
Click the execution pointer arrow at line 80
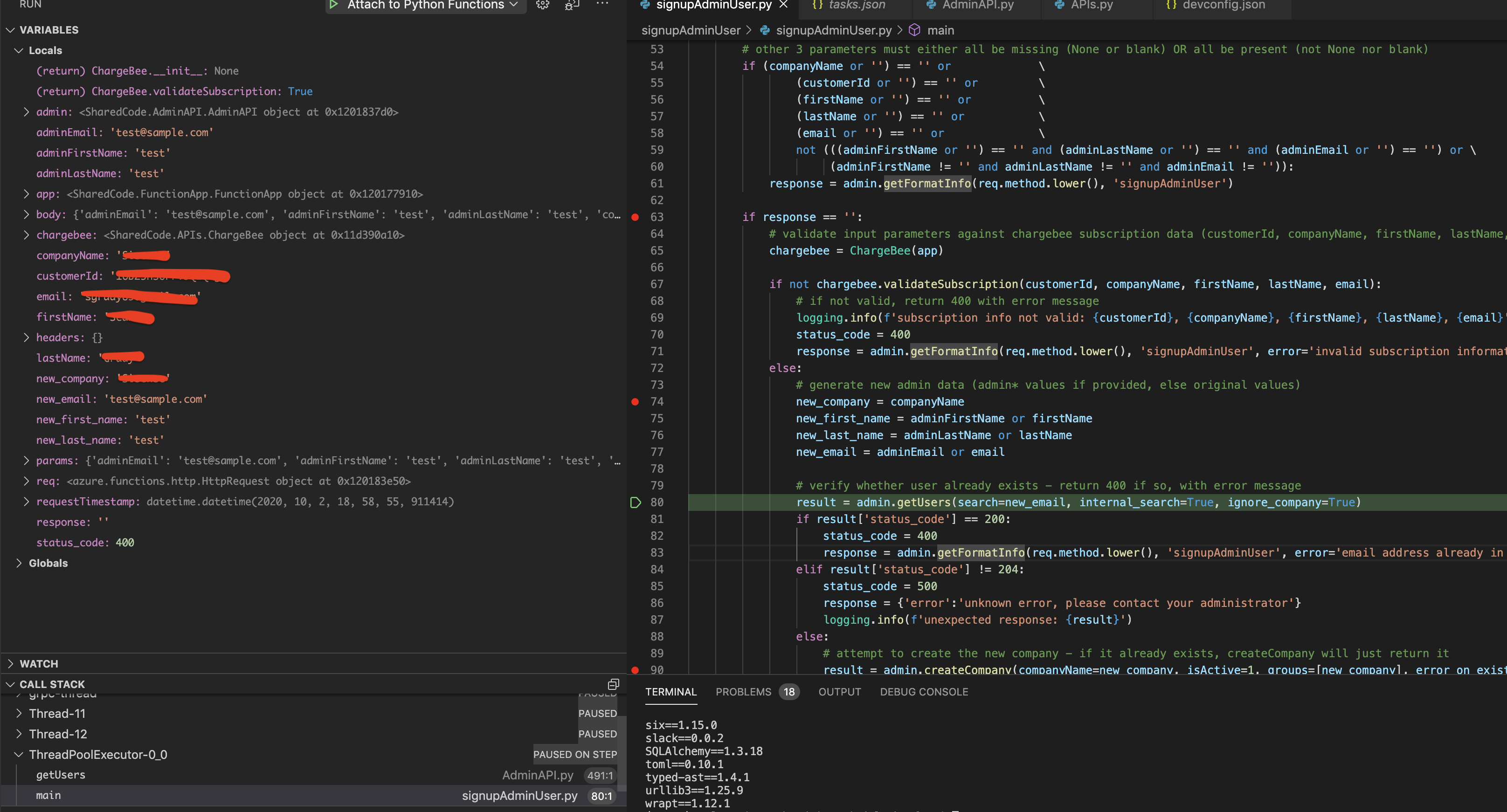tap(636, 502)
